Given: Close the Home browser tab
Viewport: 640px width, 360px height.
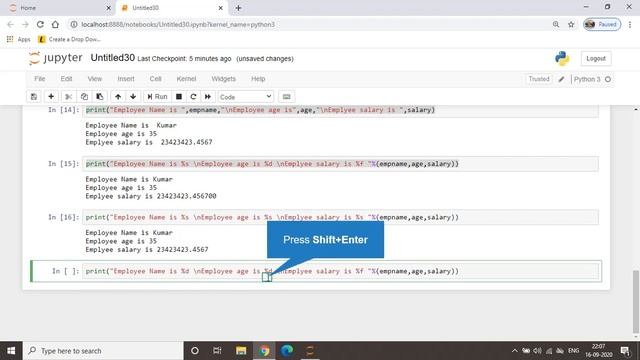Looking at the screenshot, I should pyautogui.click(x=109, y=8).
